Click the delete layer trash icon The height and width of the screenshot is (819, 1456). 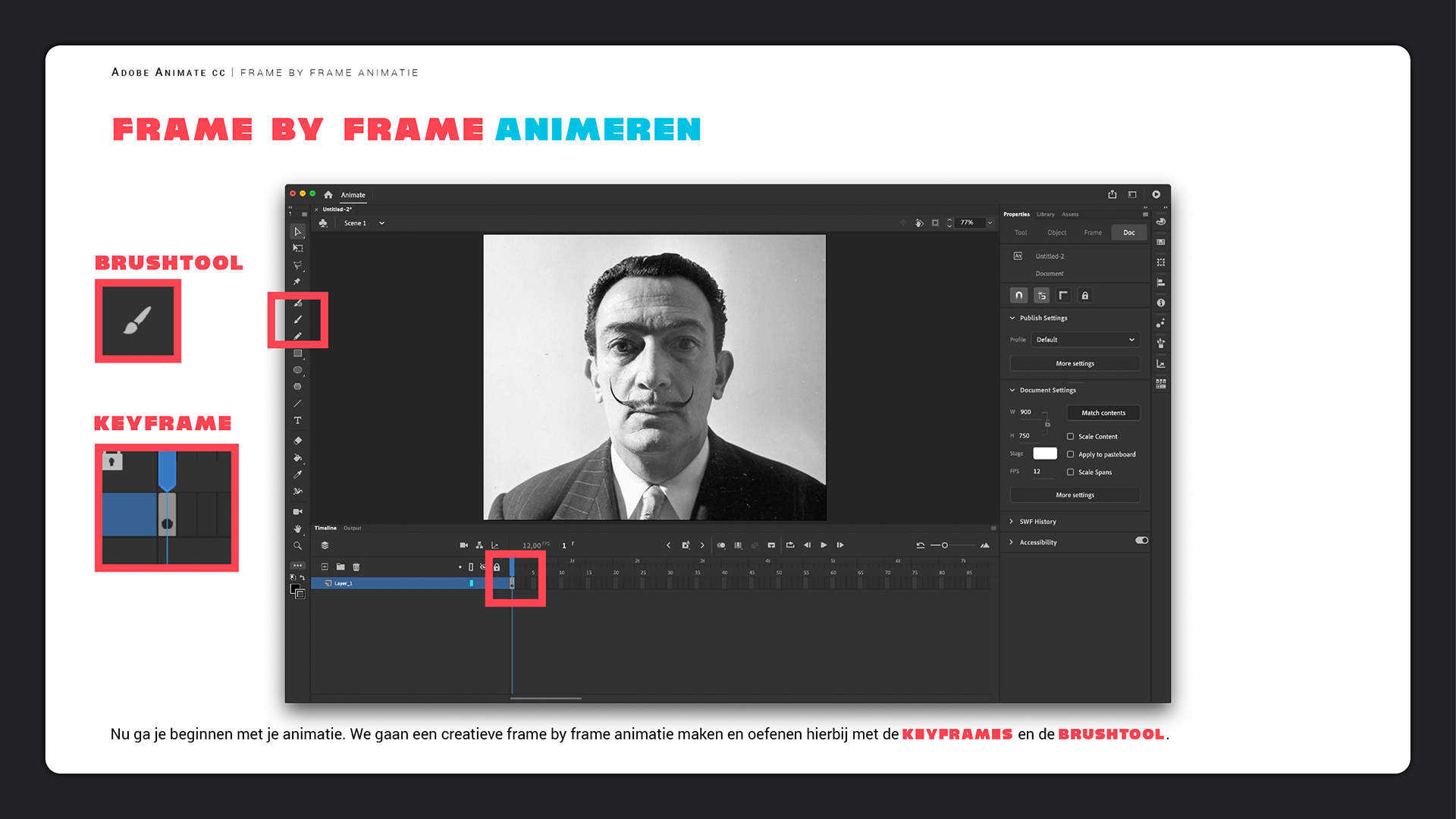tap(356, 566)
